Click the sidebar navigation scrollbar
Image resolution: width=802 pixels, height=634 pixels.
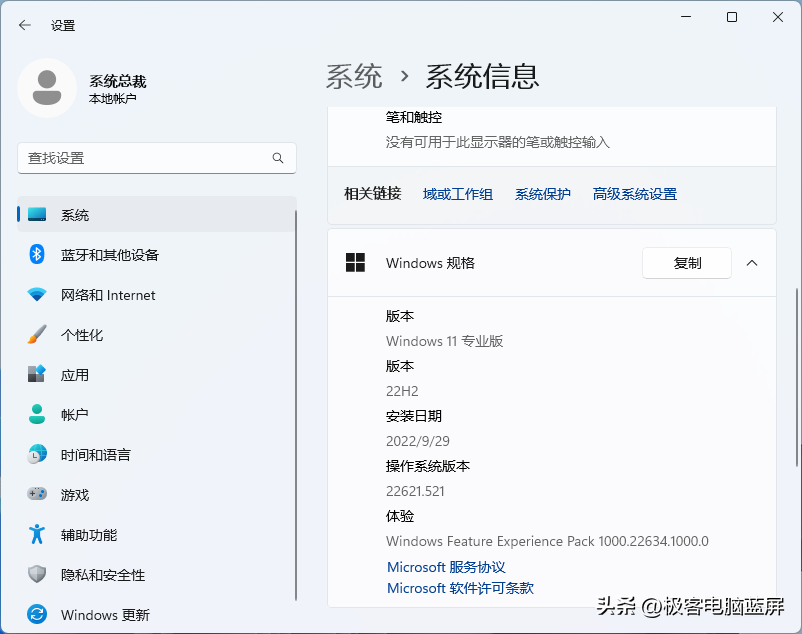[296, 404]
